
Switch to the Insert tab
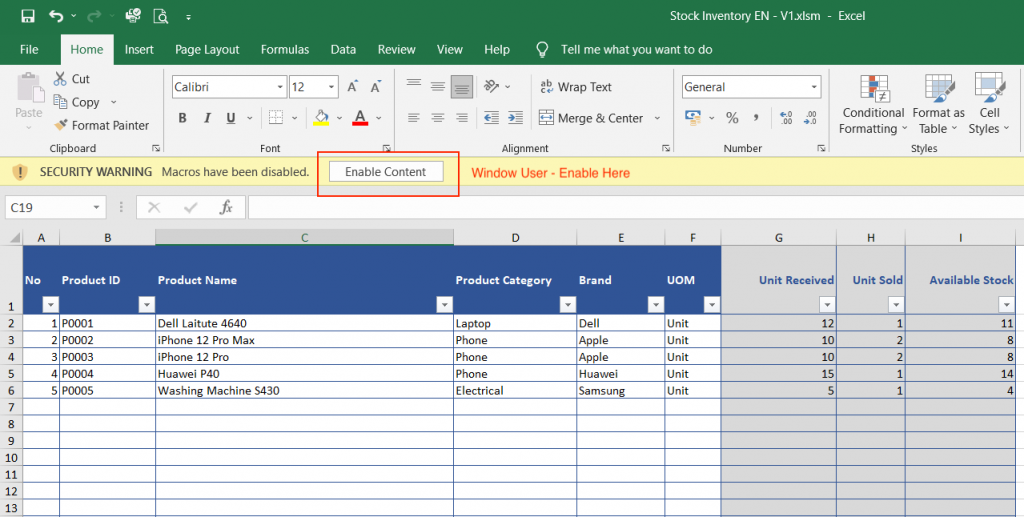pyautogui.click(x=139, y=50)
